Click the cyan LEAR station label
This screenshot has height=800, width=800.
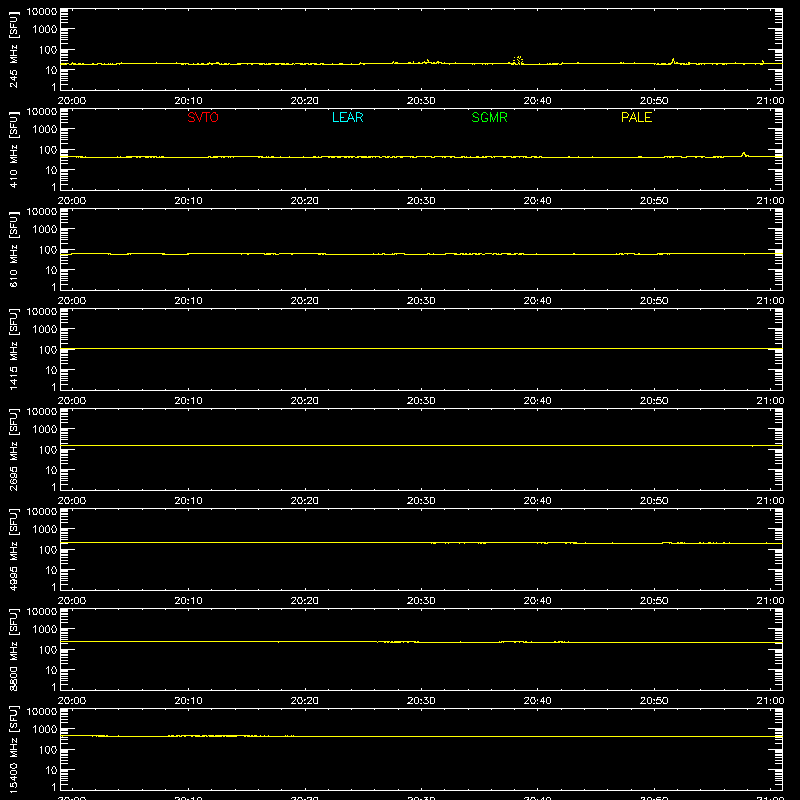[347, 117]
